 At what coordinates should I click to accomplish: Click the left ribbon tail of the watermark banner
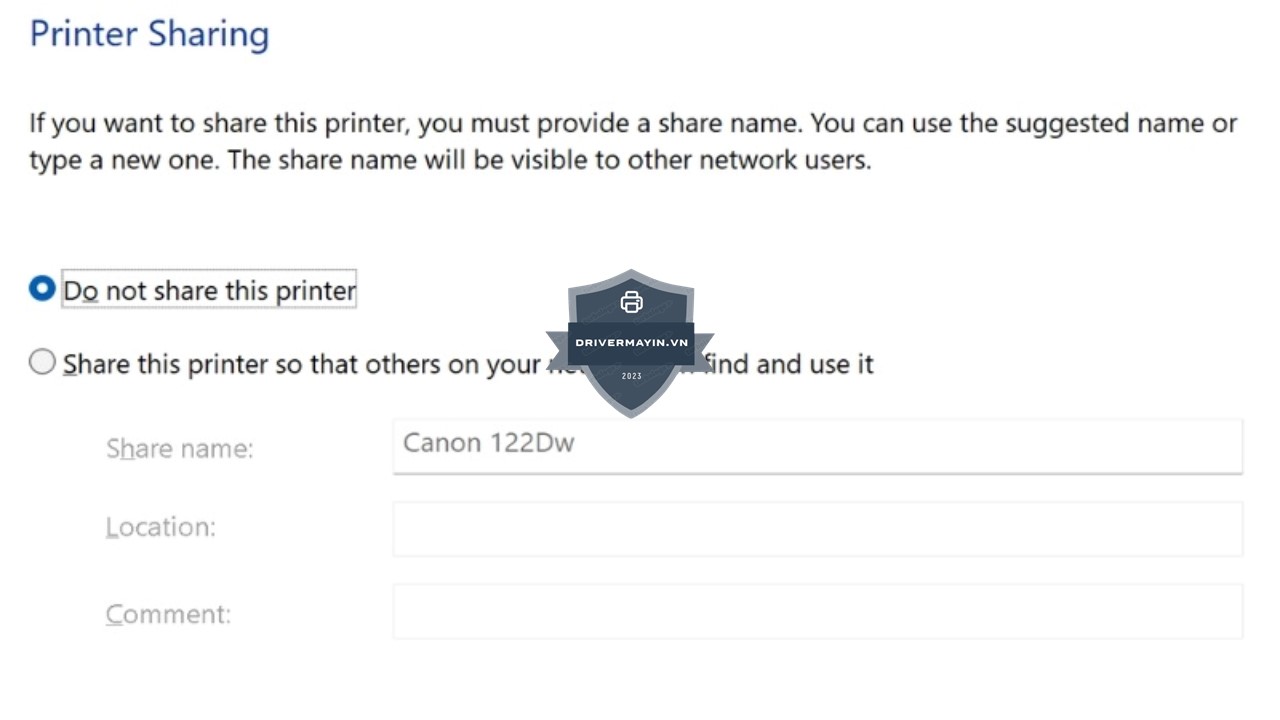557,340
